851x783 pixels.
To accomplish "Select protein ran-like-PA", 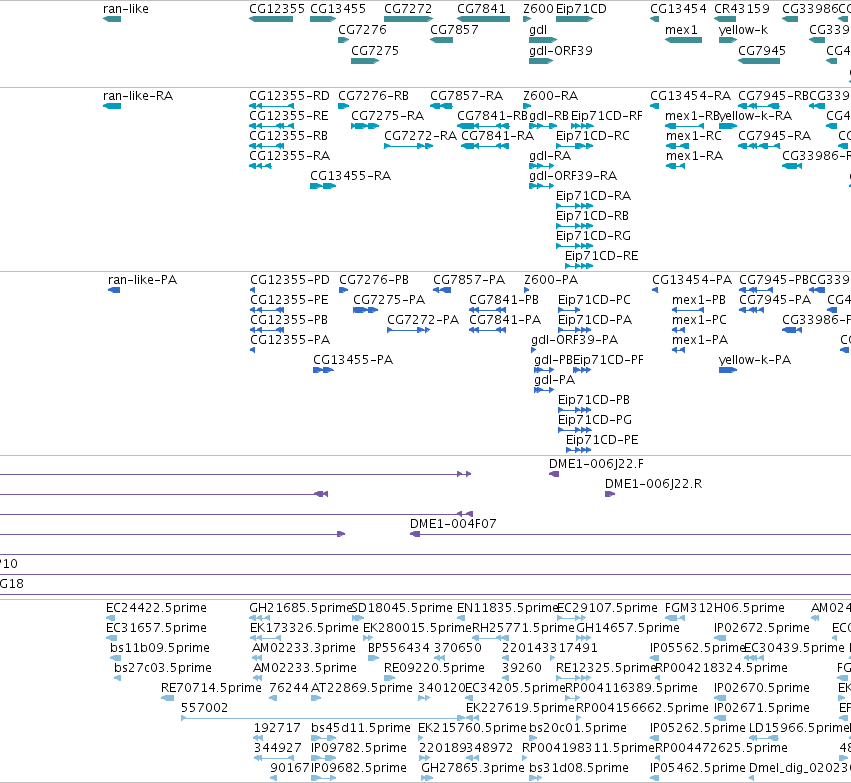I will click(114, 290).
